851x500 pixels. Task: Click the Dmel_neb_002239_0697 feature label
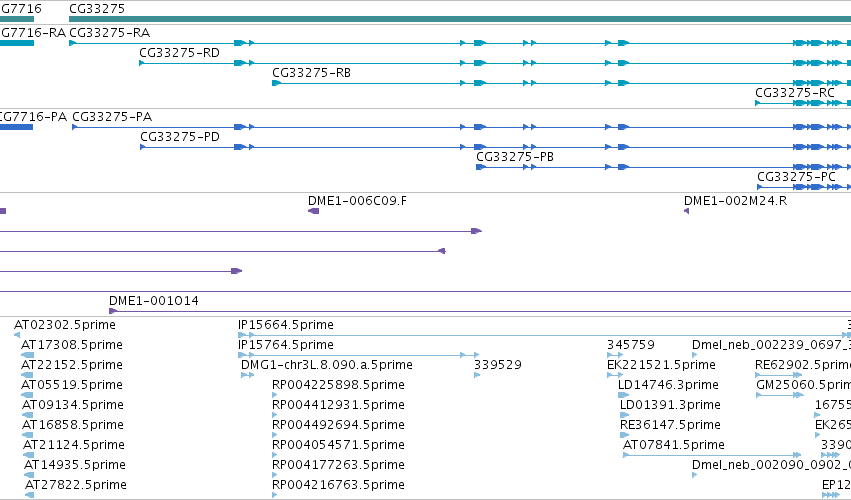(x=771, y=345)
